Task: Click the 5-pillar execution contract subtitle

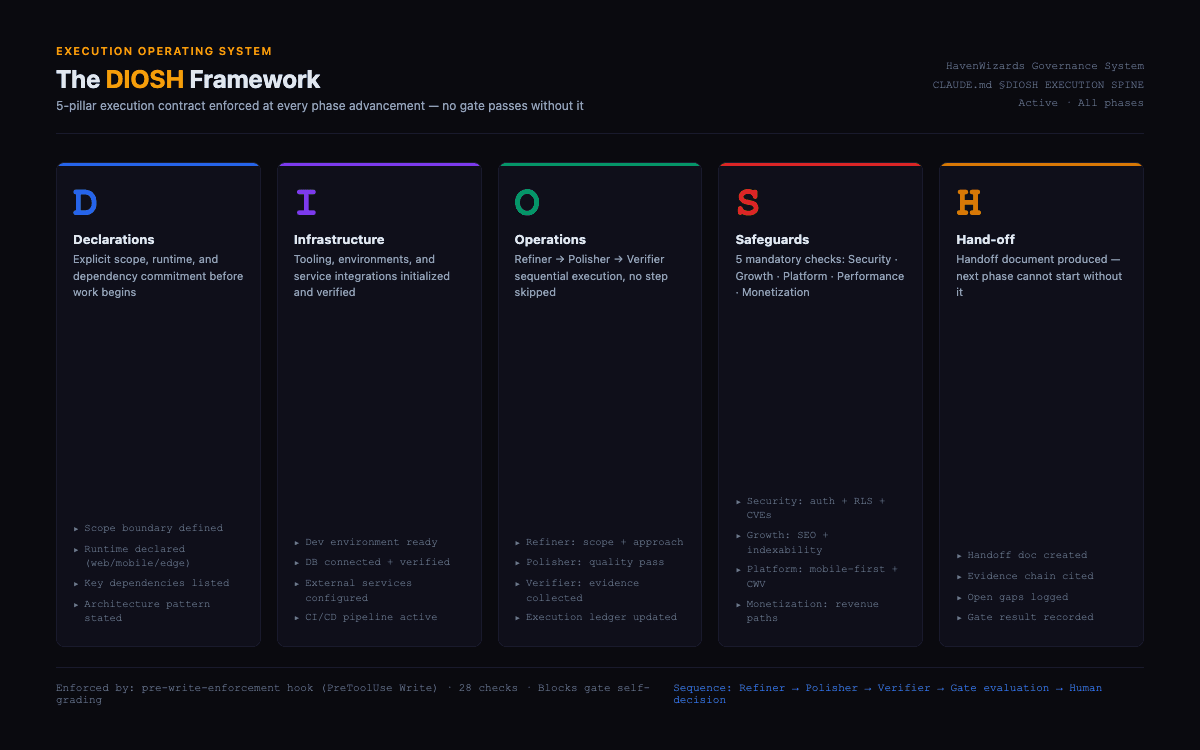Action: click(x=320, y=106)
